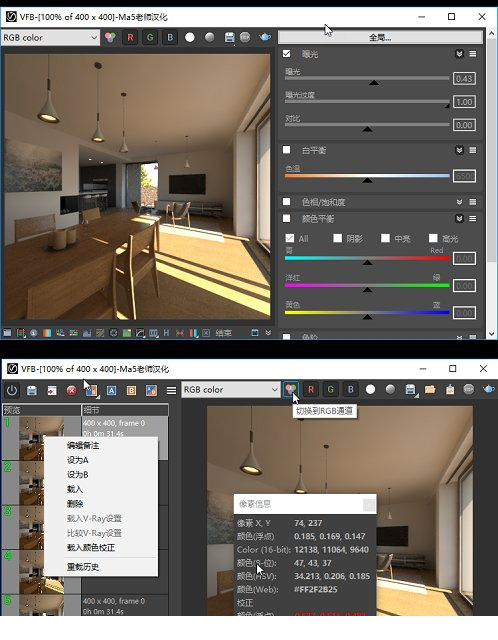
Task: Click exposure value field showing 0.43
Action: click(464, 78)
